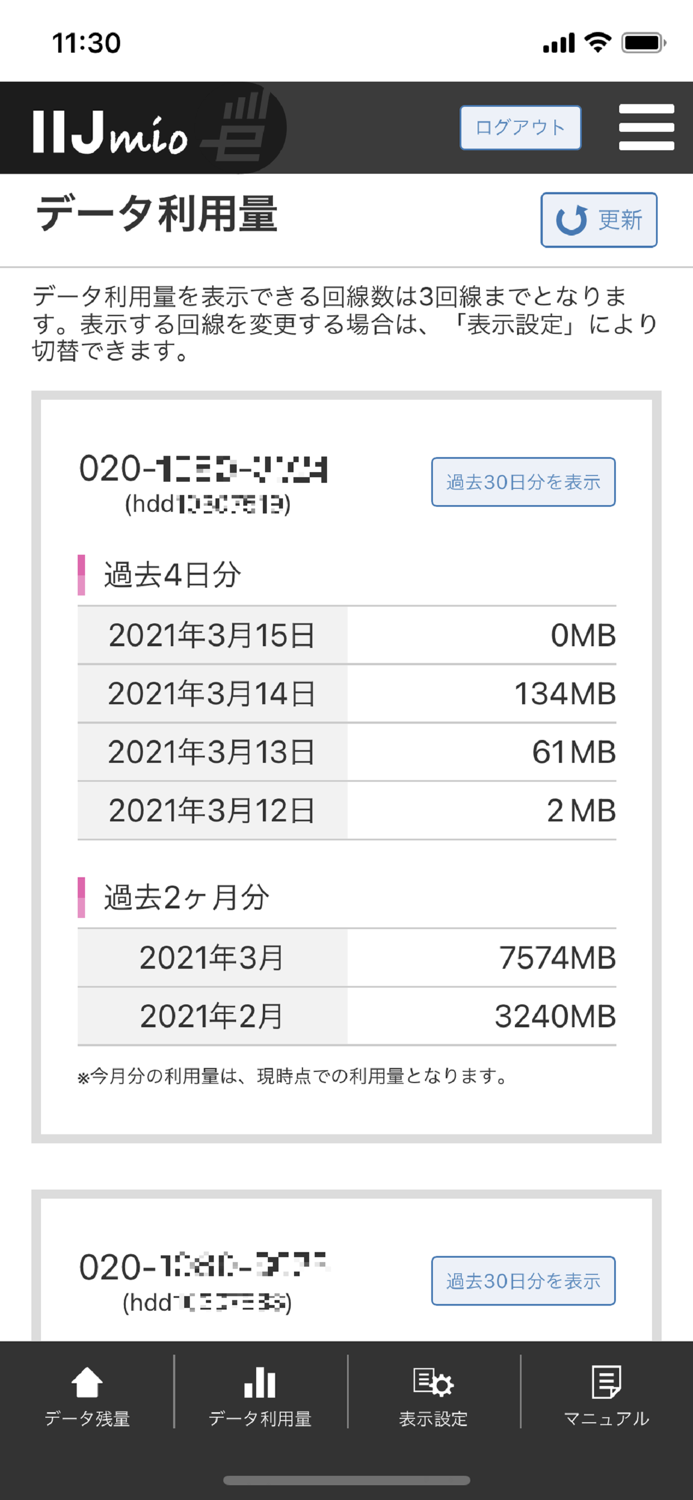Tap the pink bar icon next to 過去2ヶ月分
693x1500 pixels.
click(83, 897)
